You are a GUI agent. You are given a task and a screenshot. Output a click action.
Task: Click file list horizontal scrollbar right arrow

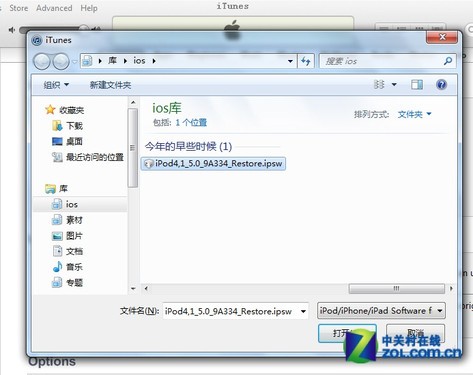451,288
